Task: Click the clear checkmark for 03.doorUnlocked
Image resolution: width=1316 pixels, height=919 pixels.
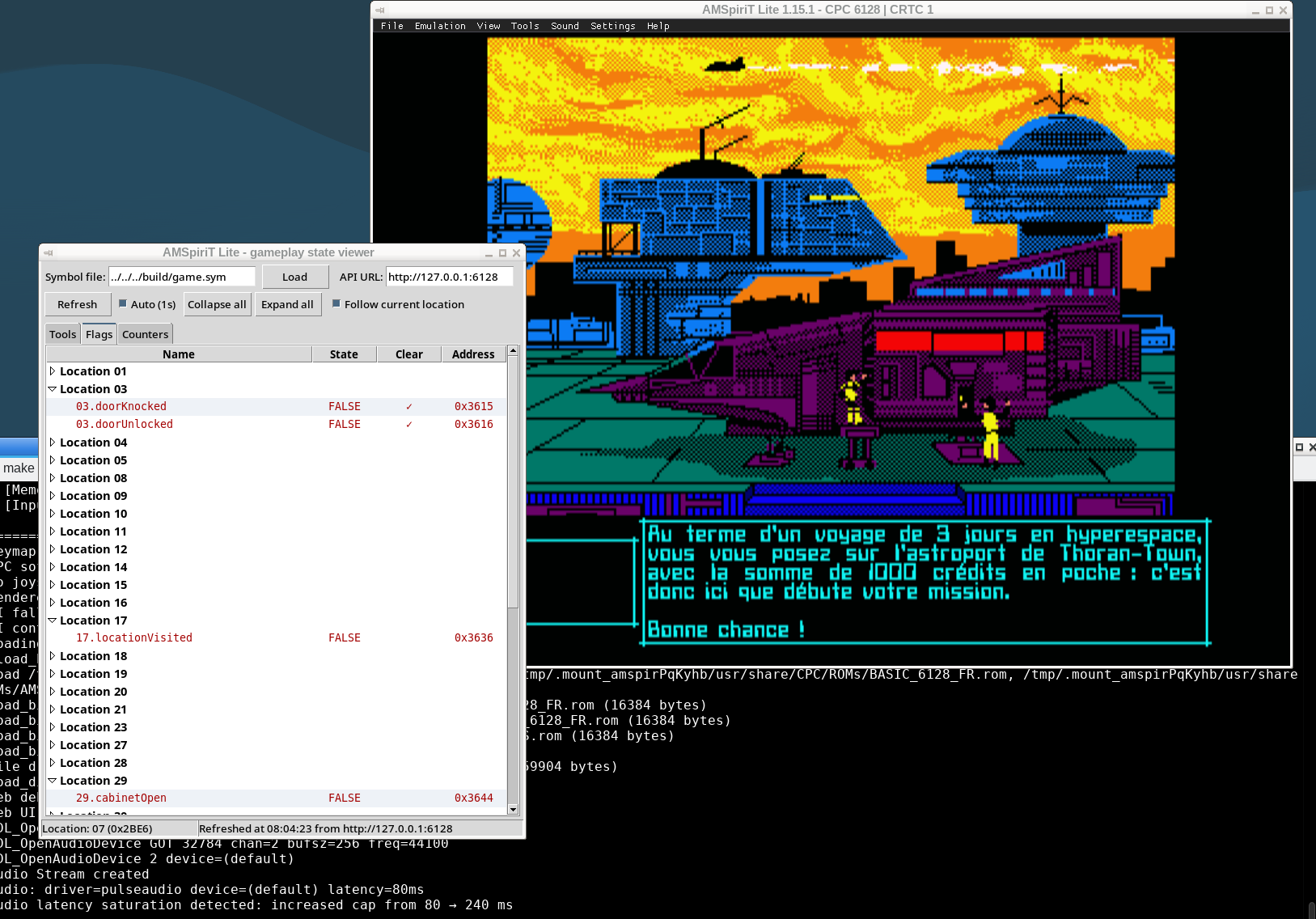Action: coord(409,425)
